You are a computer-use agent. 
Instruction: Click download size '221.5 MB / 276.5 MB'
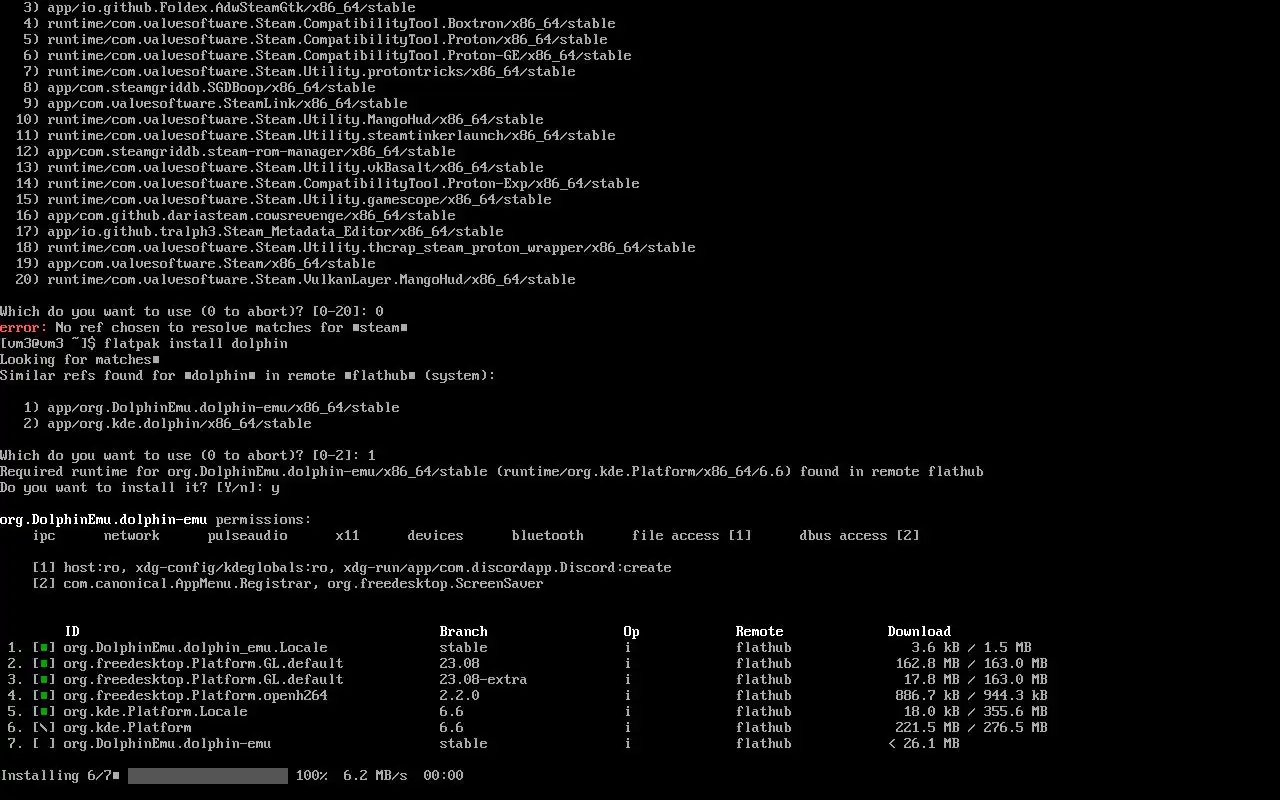[972, 728]
